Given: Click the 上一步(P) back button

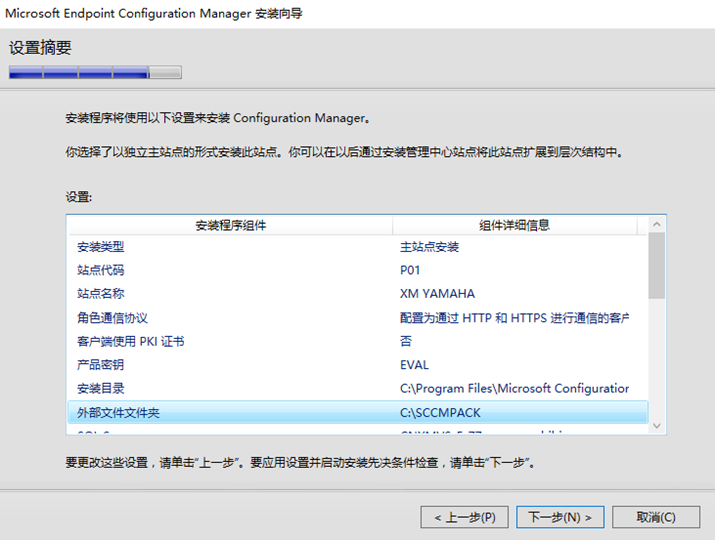Looking at the screenshot, I should coord(464,517).
